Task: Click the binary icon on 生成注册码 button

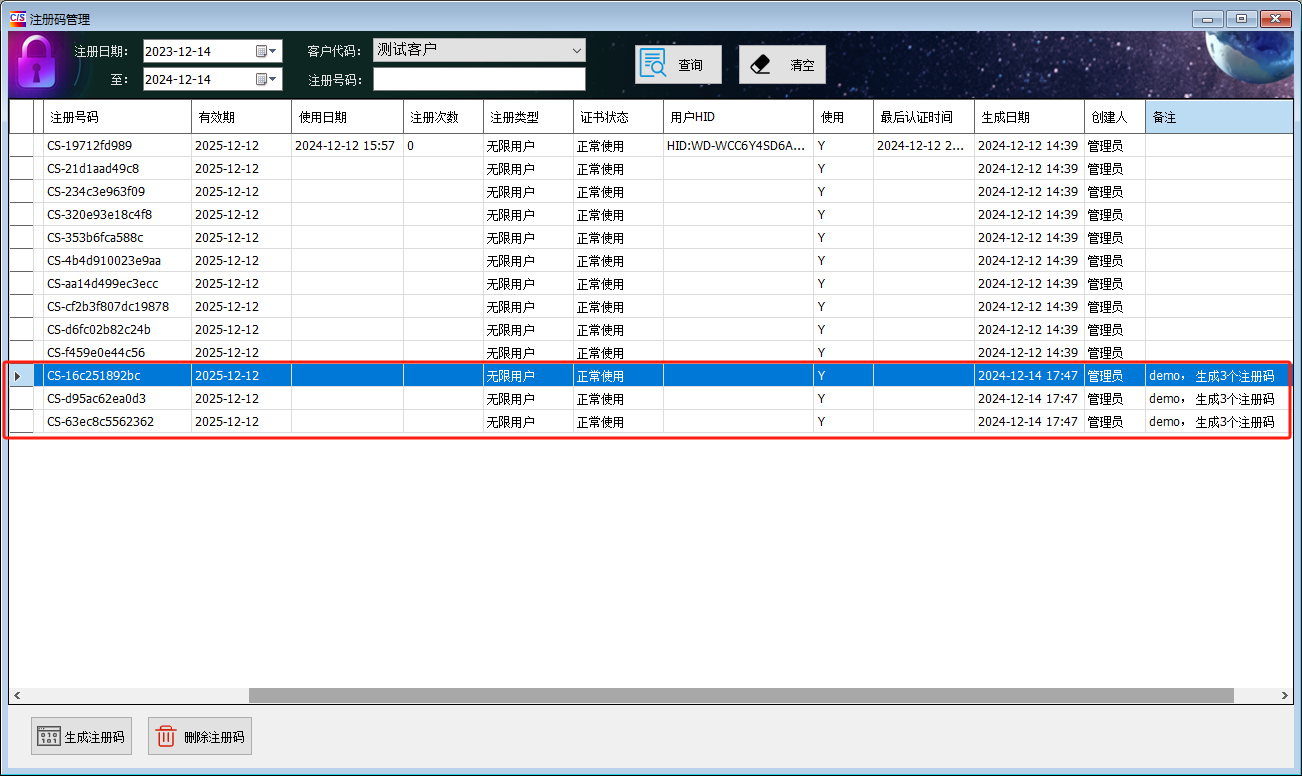Action: click(x=48, y=737)
